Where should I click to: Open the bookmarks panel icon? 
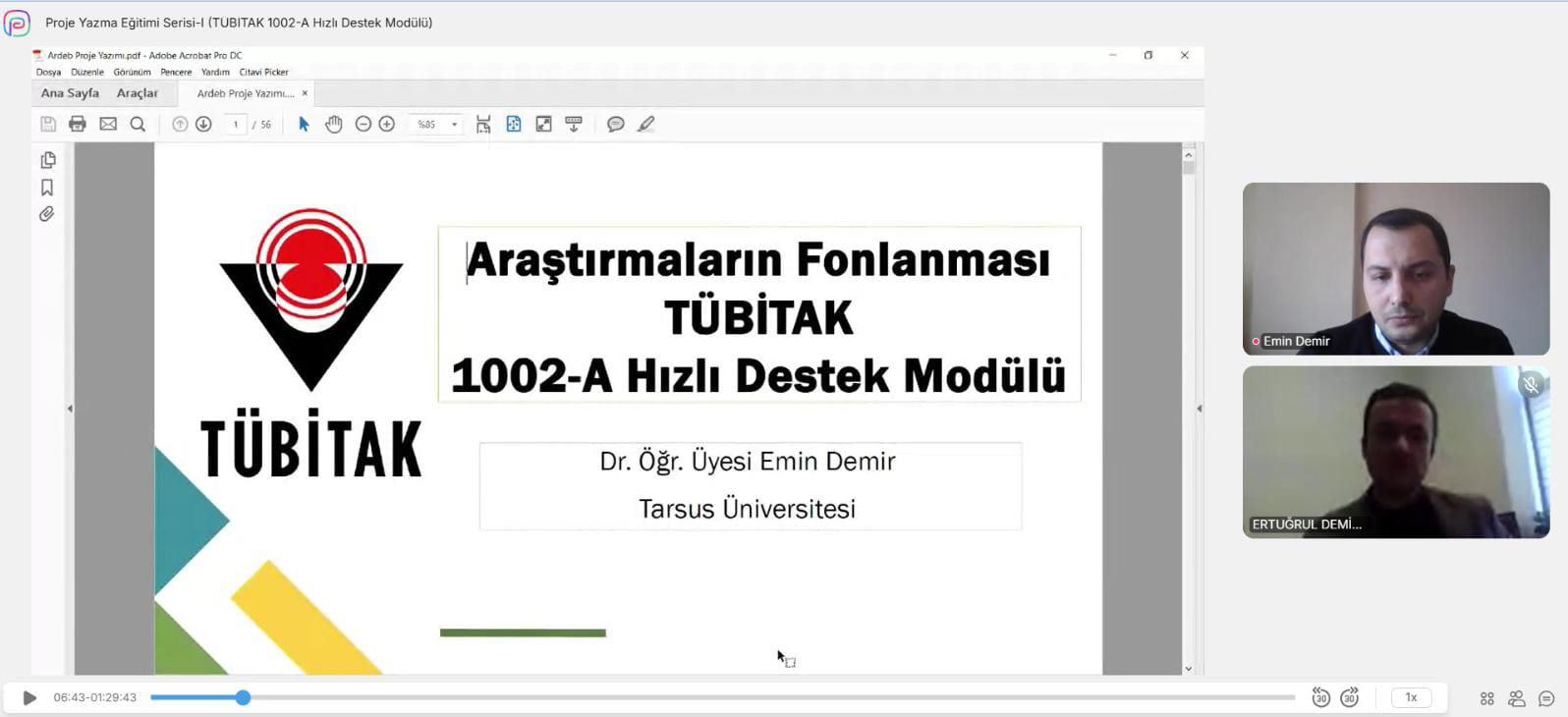(47, 188)
